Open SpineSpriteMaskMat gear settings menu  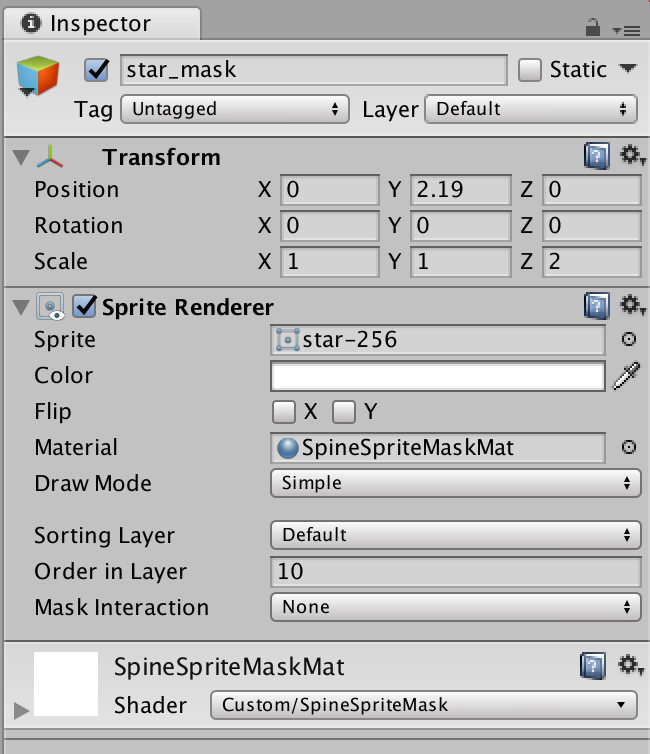tap(630, 666)
